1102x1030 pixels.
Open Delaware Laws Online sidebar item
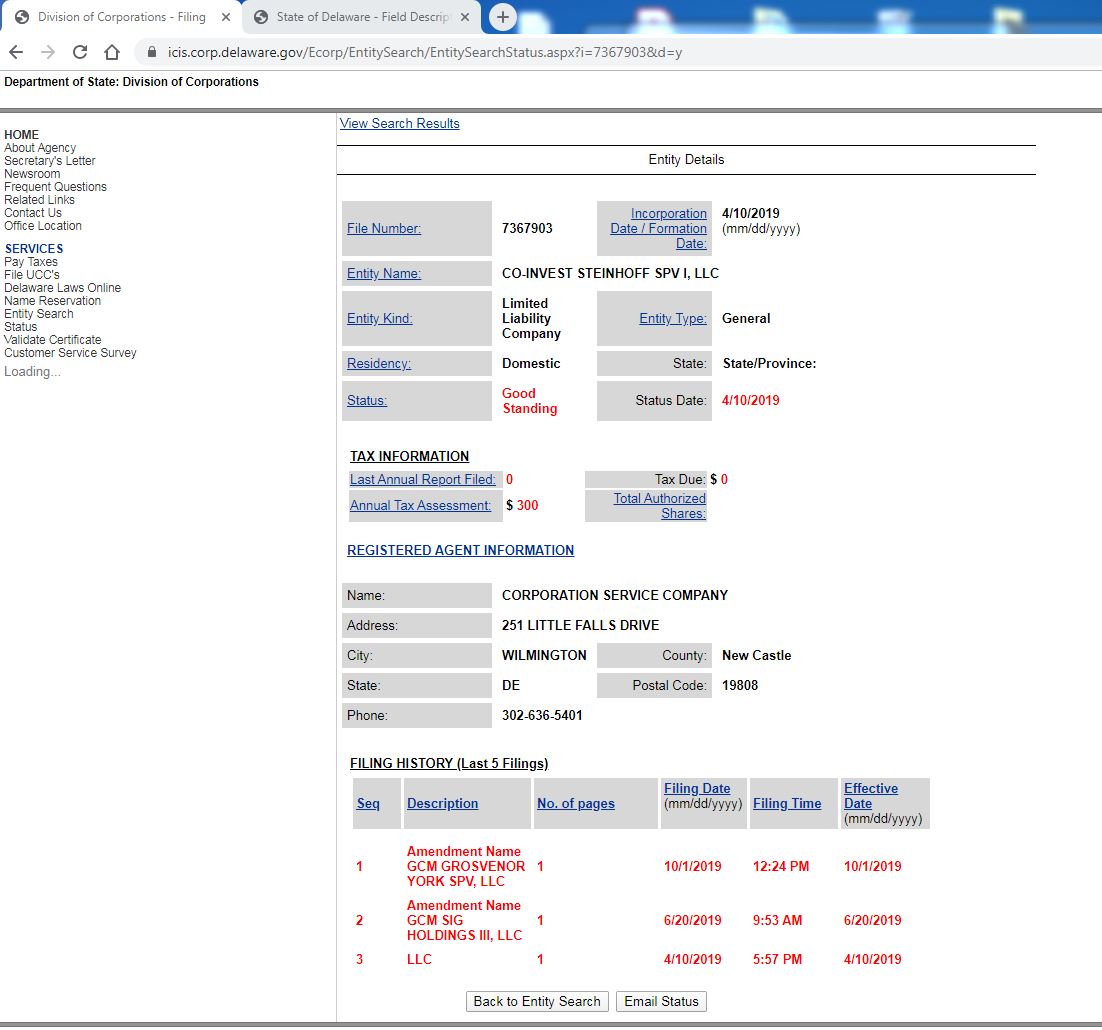tap(63, 287)
